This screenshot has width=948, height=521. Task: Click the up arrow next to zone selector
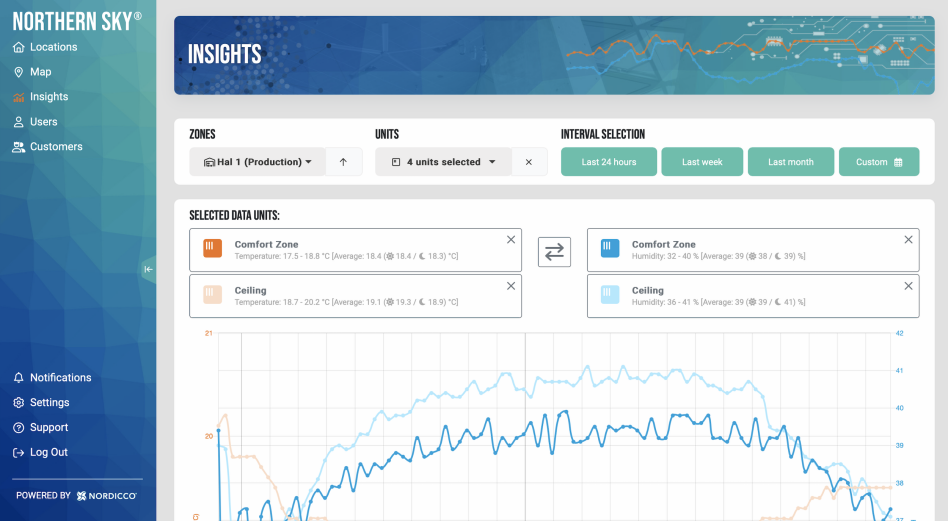(343, 162)
